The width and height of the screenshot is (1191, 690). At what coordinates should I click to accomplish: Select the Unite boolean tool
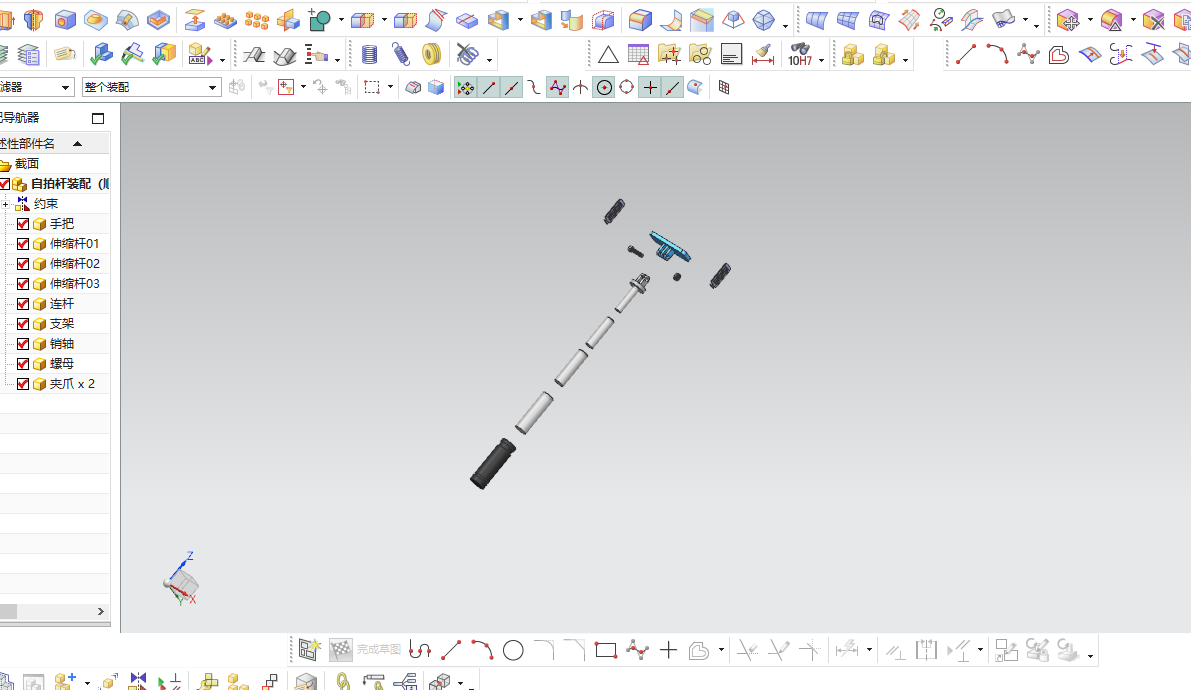320,20
